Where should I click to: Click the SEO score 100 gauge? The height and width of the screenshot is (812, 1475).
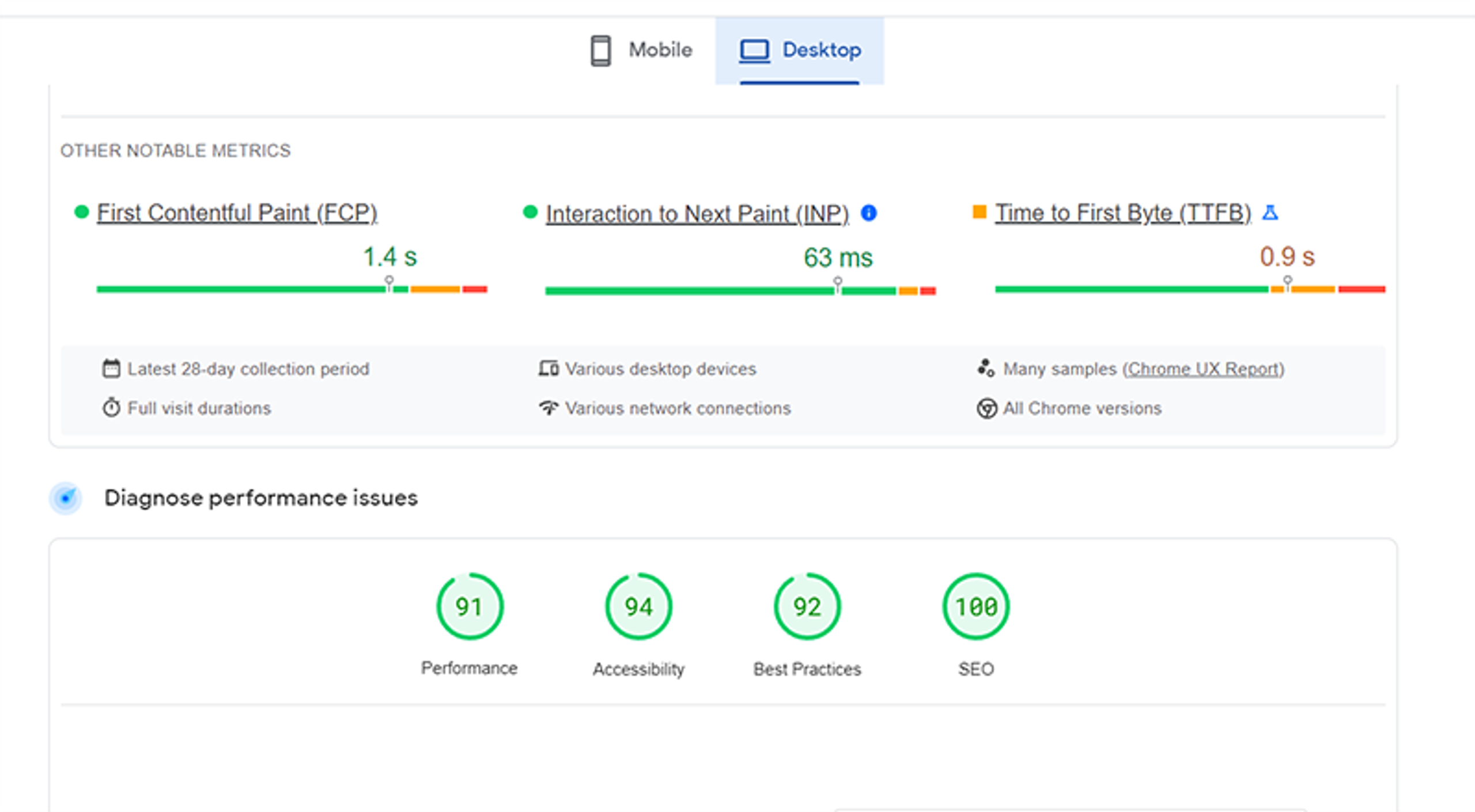975,606
